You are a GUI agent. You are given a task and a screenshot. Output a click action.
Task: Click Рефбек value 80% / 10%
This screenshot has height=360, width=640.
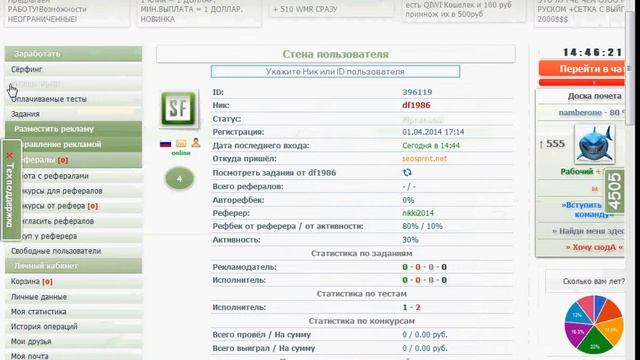[422, 226]
